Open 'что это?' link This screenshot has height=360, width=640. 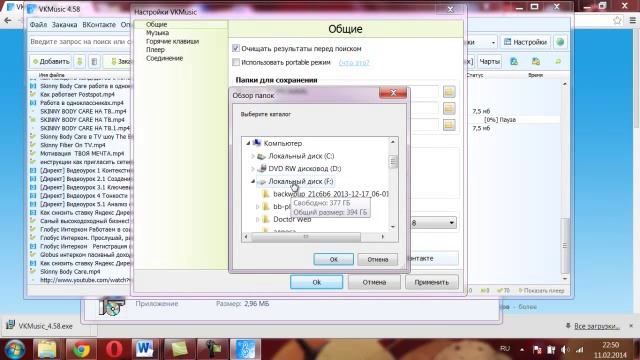click(x=354, y=62)
